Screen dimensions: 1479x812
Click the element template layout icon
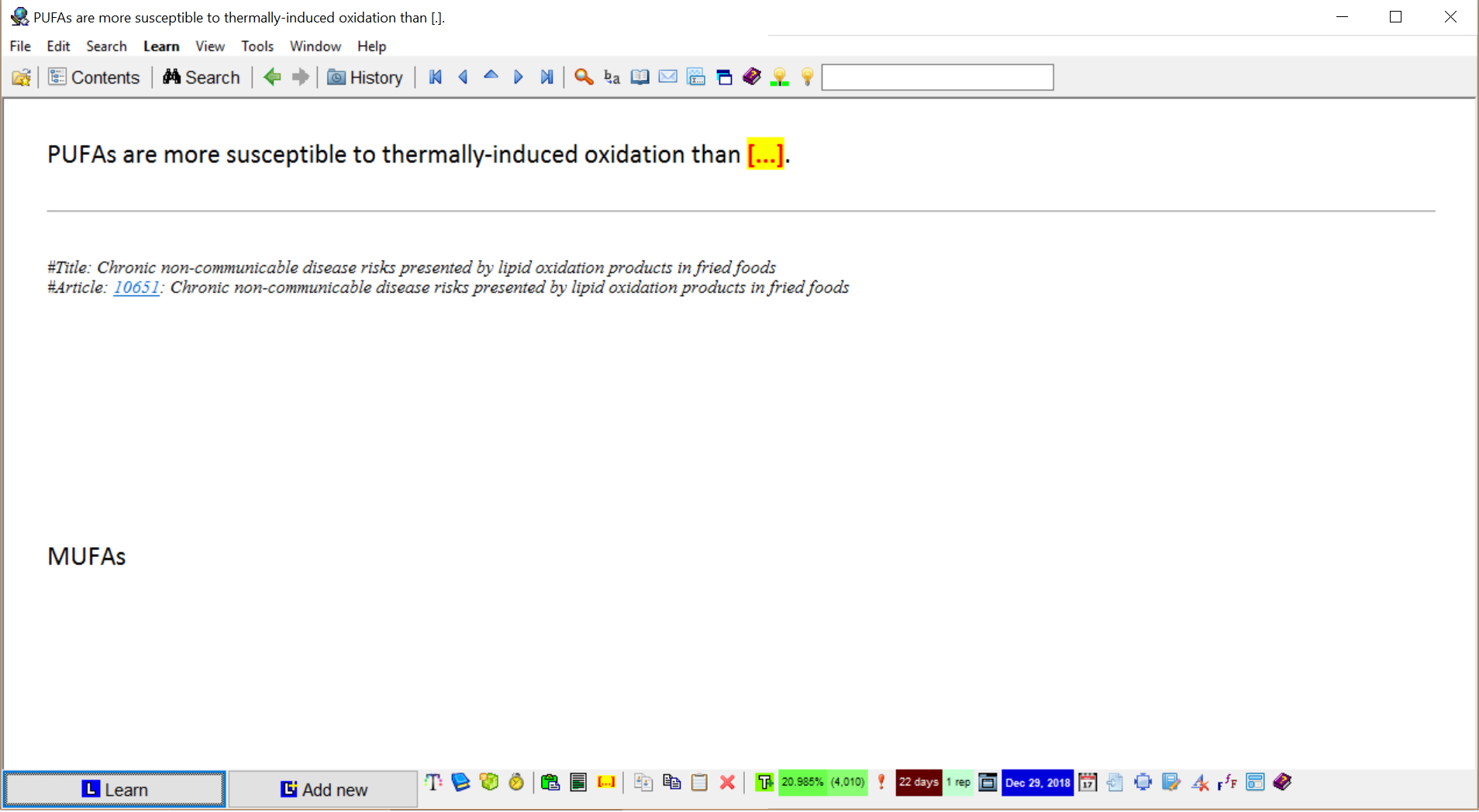click(x=696, y=77)
